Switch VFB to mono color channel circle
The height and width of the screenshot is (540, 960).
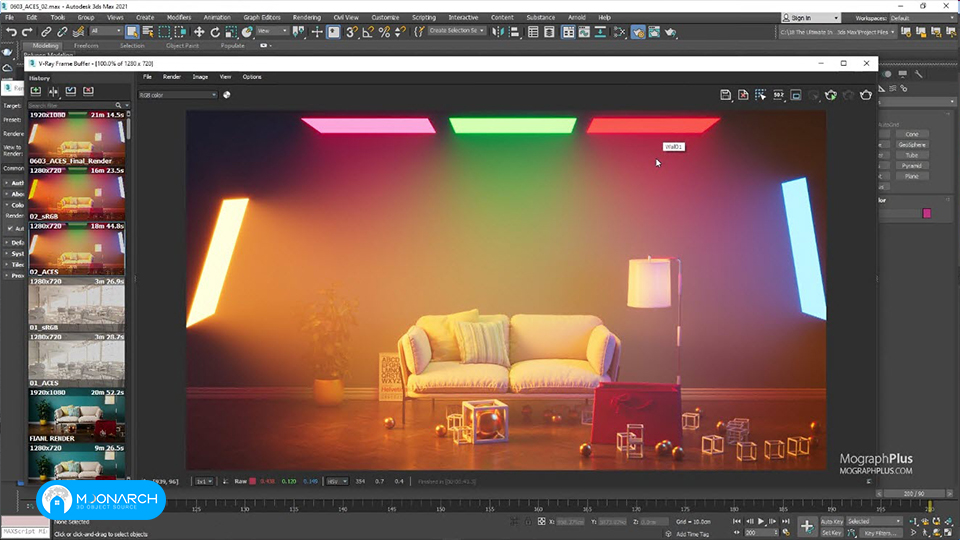click(227, 95)
